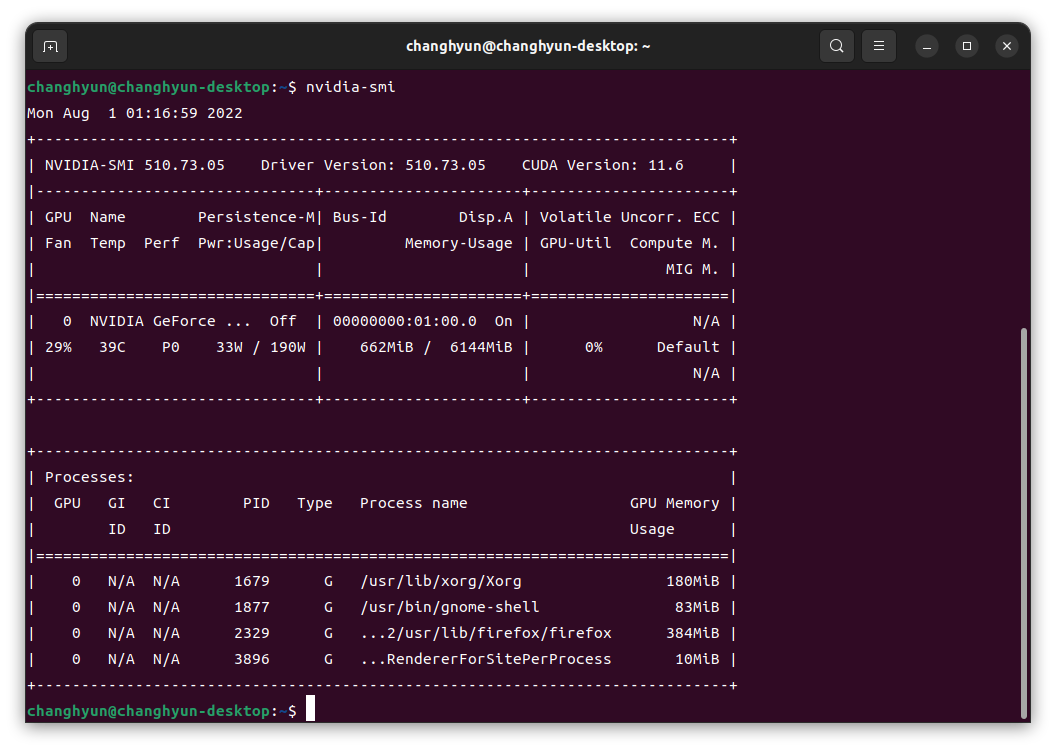Click PID 2329
This screenshot has width=1056, height=751.
point(252,633)
